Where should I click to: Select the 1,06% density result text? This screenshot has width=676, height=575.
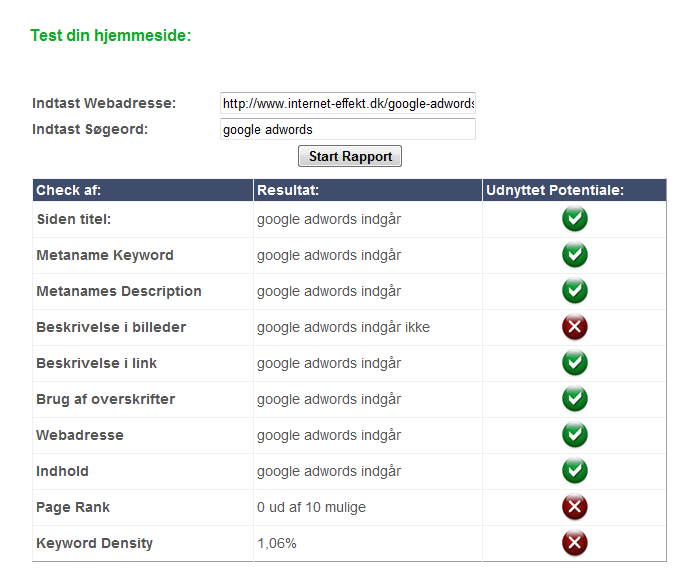point(277,544)
